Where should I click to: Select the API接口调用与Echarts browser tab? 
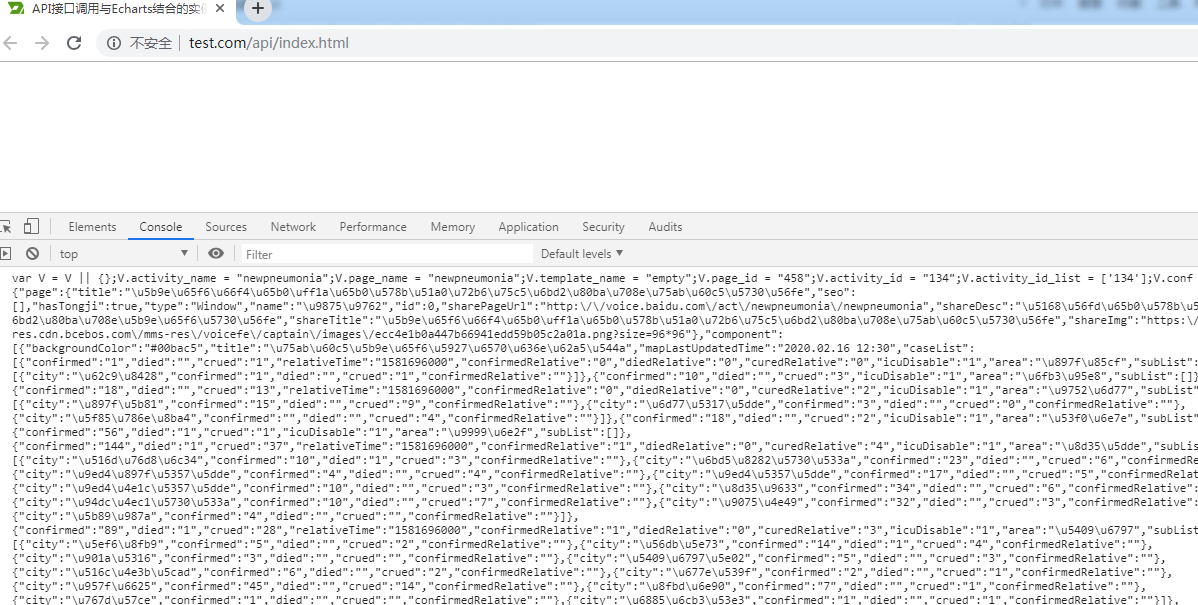point(118,9)
